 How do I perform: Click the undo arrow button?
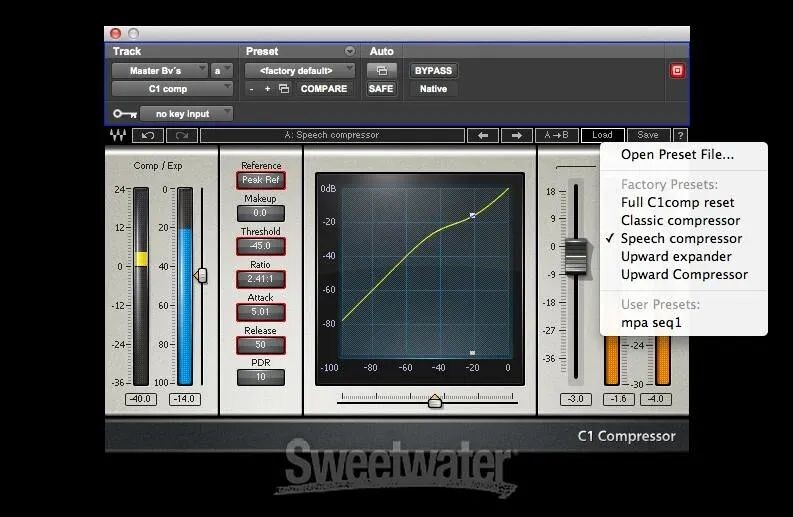click(148, 135)
